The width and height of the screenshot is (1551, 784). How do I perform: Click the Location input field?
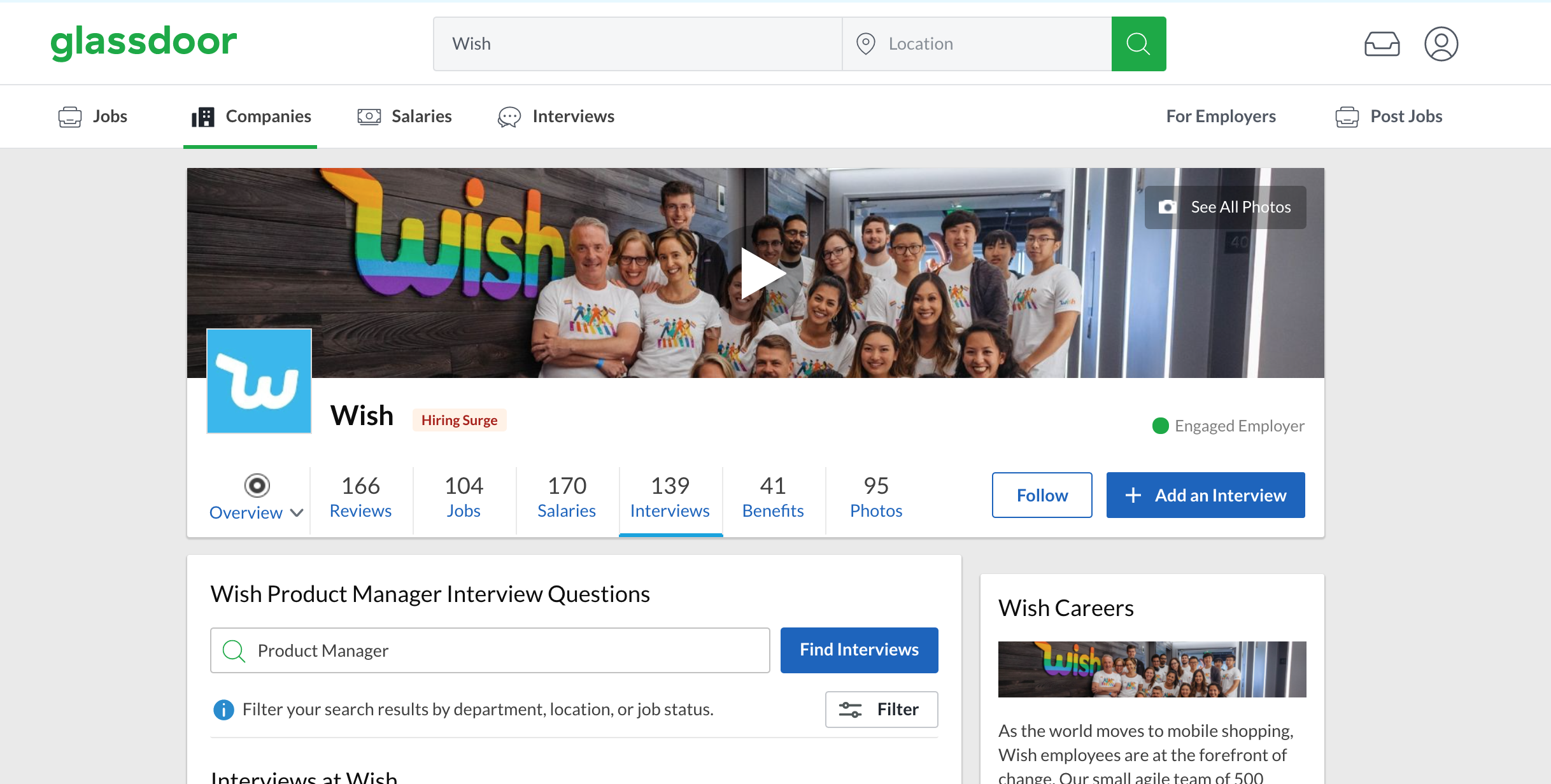[x=977, y=44]
